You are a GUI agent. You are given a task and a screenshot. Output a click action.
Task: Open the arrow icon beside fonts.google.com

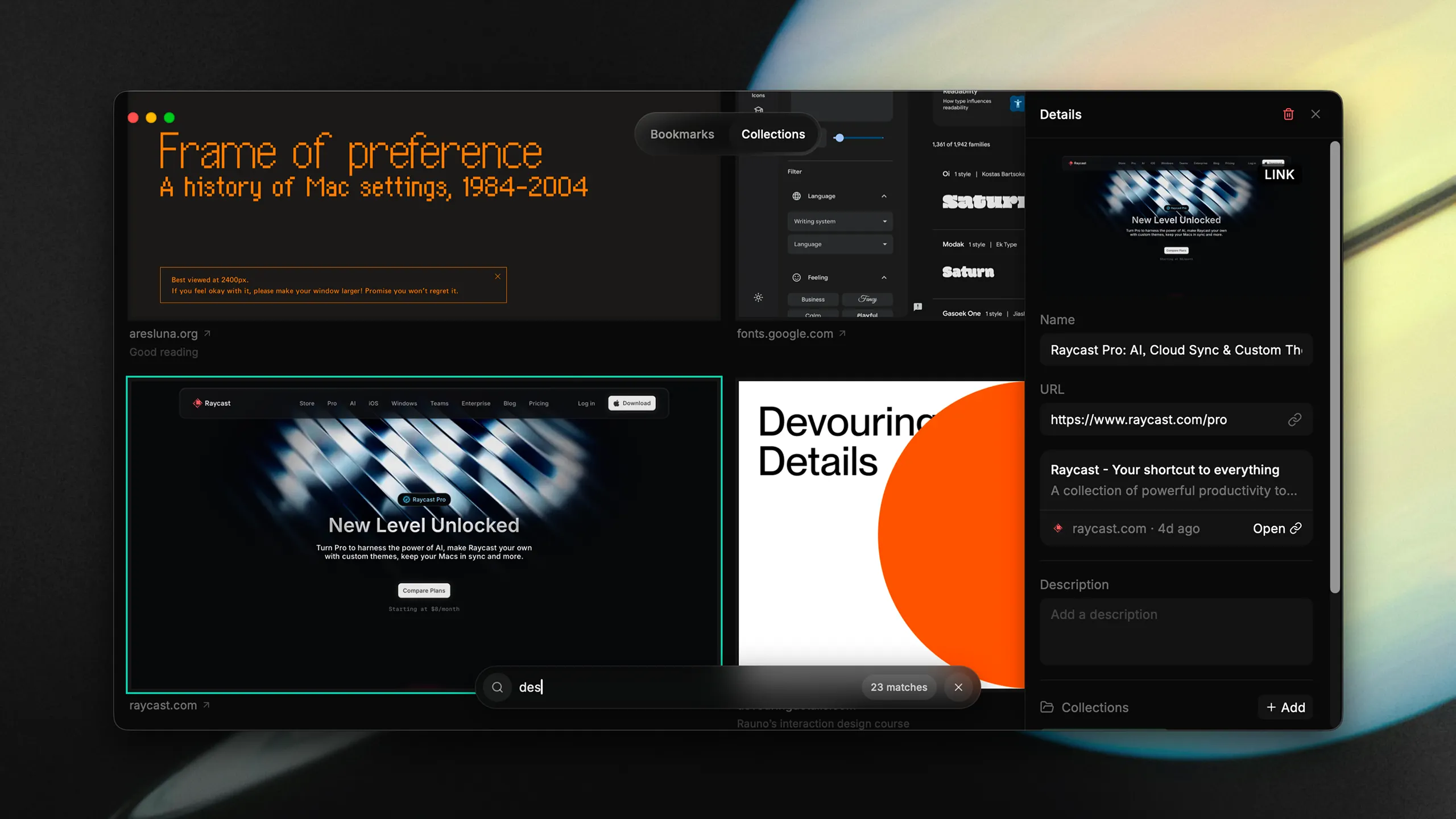[x=842, y=333]
